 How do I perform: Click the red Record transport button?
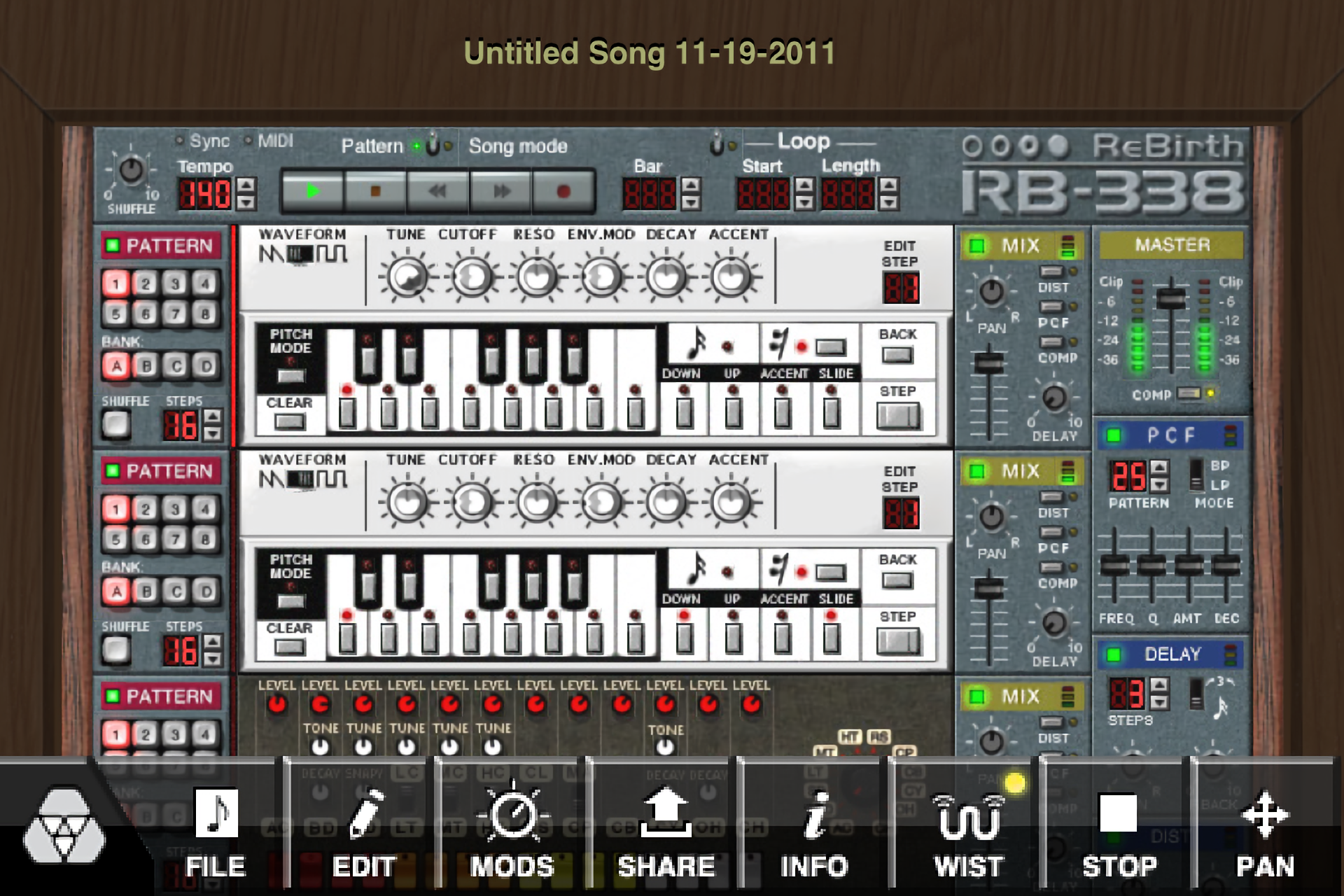pos(563,191)
